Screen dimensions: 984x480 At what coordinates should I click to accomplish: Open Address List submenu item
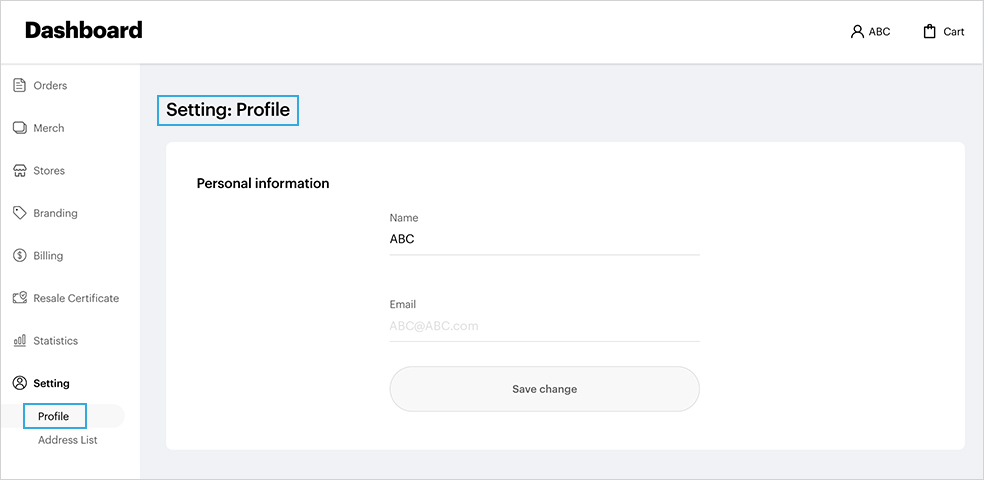pyautogui.click(x=67, y=440)
